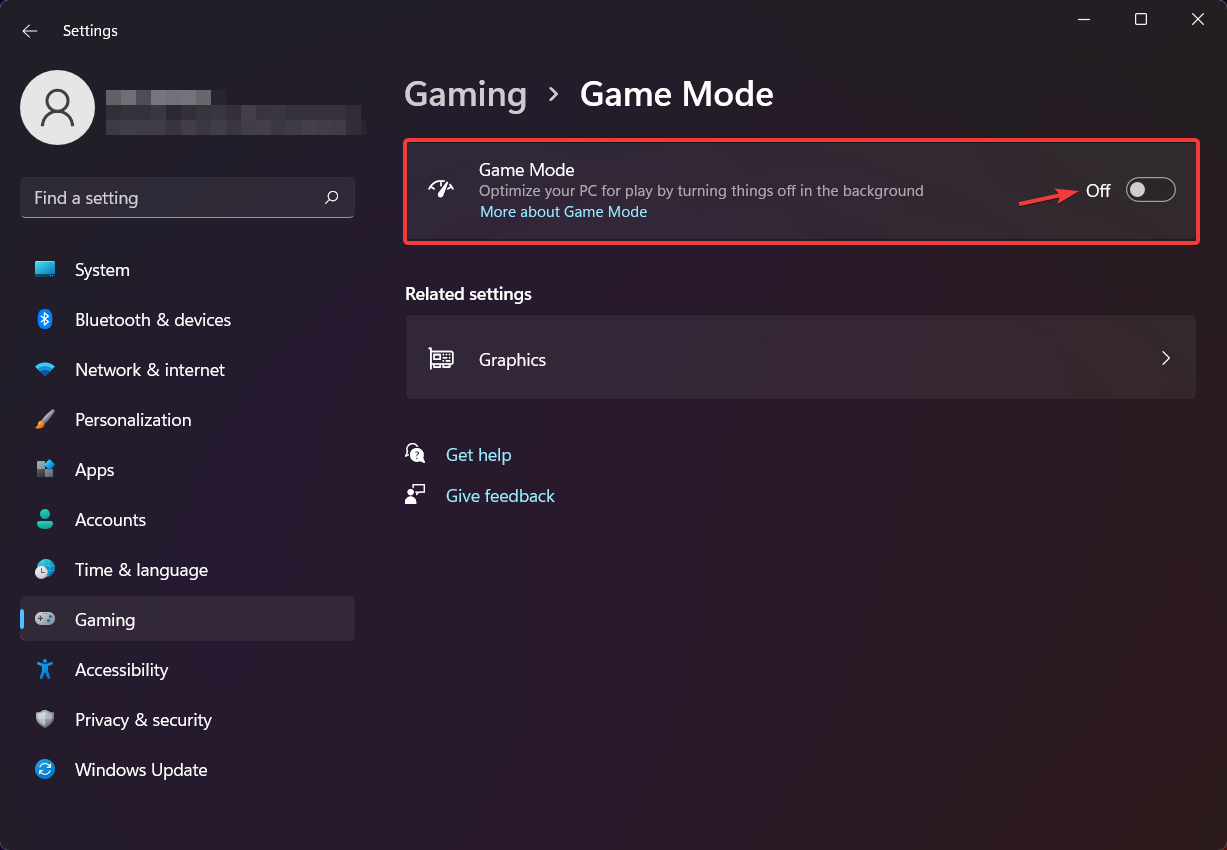Select the Apps icon

click(45, 469)
